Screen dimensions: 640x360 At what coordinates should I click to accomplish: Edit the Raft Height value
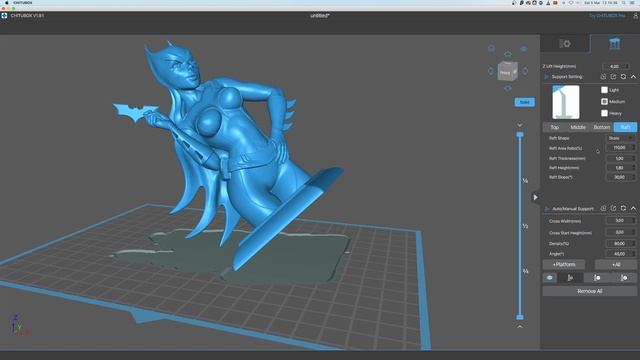point(620,168)
